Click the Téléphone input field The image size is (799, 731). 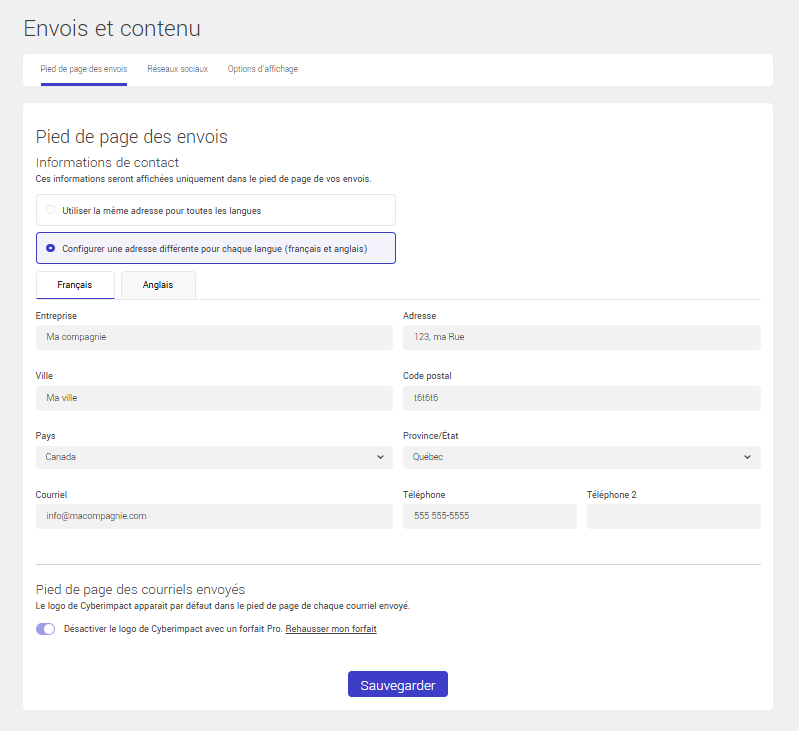pos(490,517)
